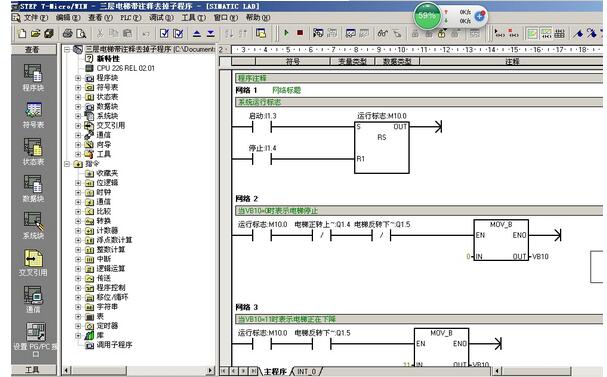Viewport: 607px width, 377px height.
Task: Open a project using the folder icon
Action: (35, 34)
